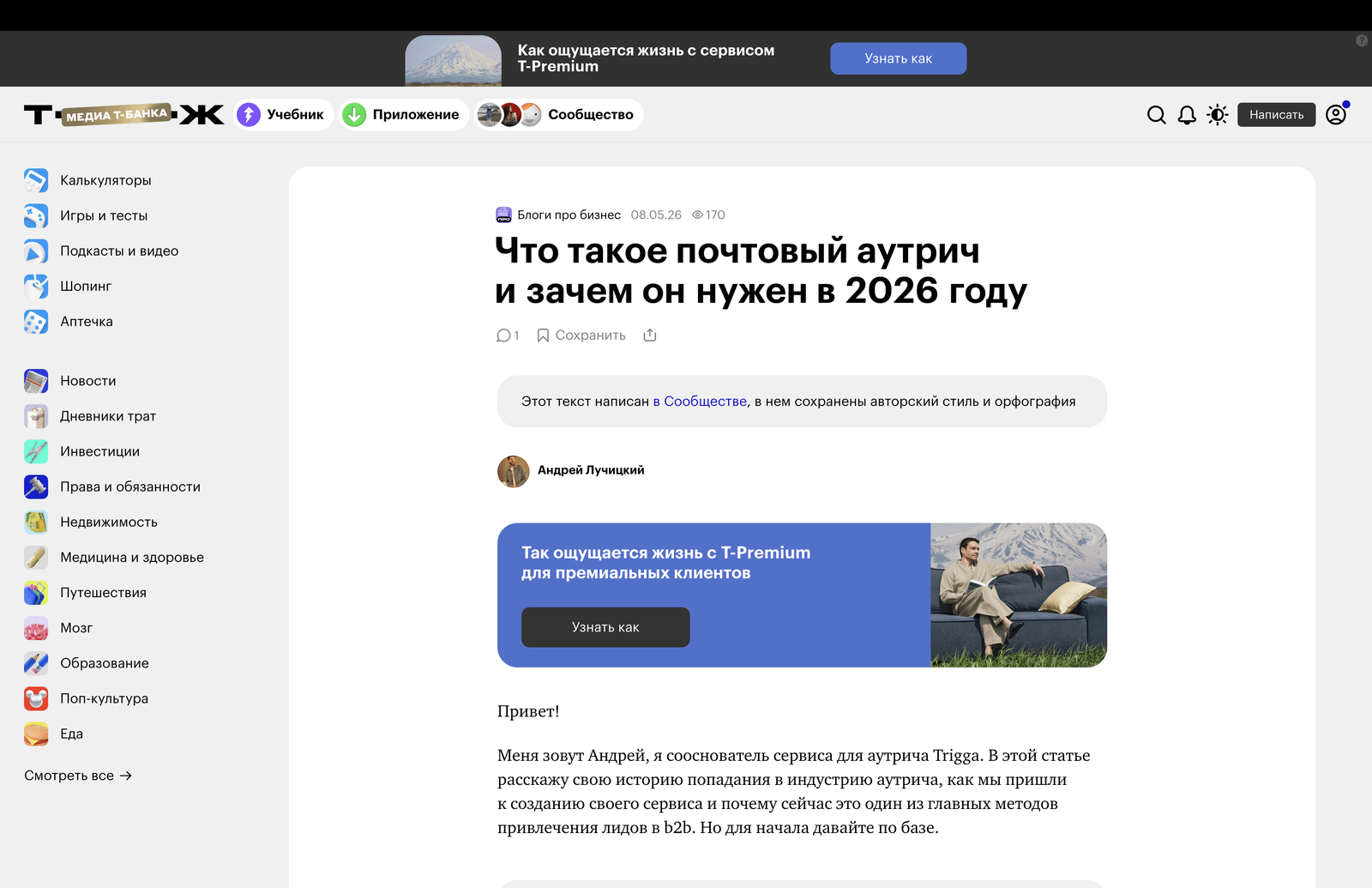Click the Приложение download arrow icon
The width and height of the screenshot is (1372, 888).
(x=354, y=114)
